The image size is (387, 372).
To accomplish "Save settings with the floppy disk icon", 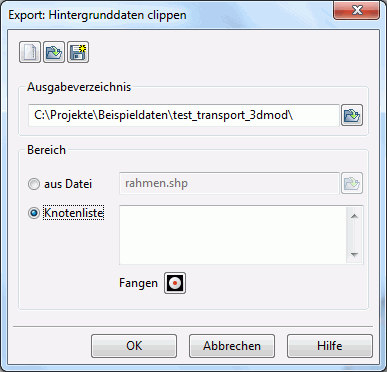I will pos(78,52).
